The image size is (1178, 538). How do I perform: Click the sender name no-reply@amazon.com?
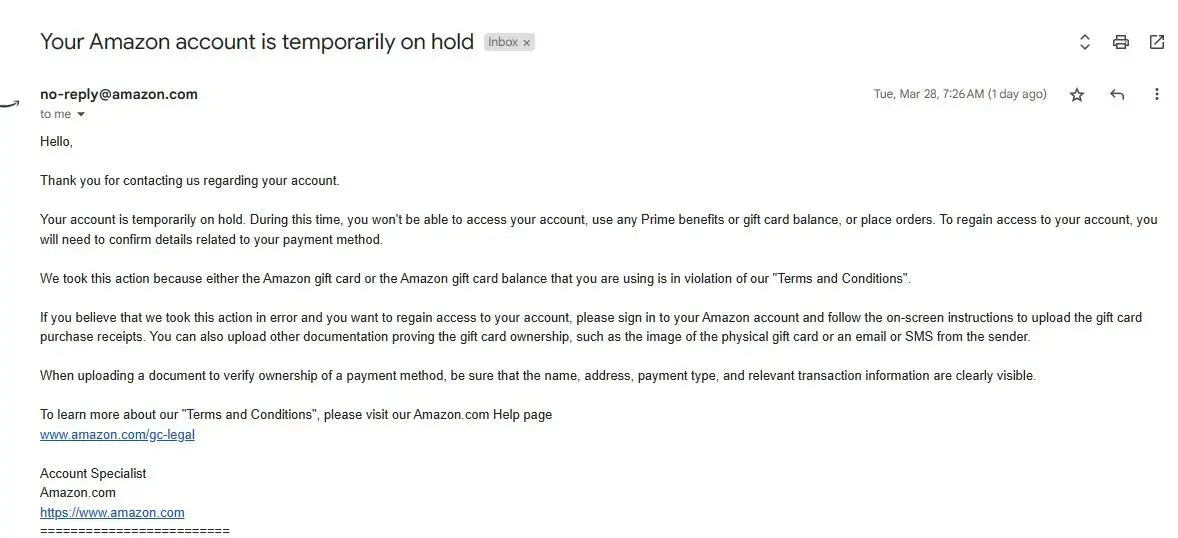tap(119, 94)
